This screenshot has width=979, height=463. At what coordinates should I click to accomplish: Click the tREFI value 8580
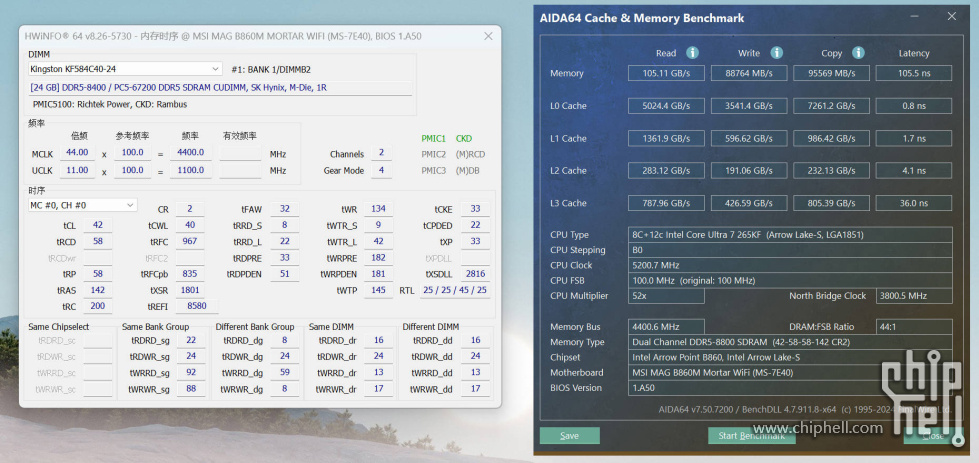click(197, 306)
